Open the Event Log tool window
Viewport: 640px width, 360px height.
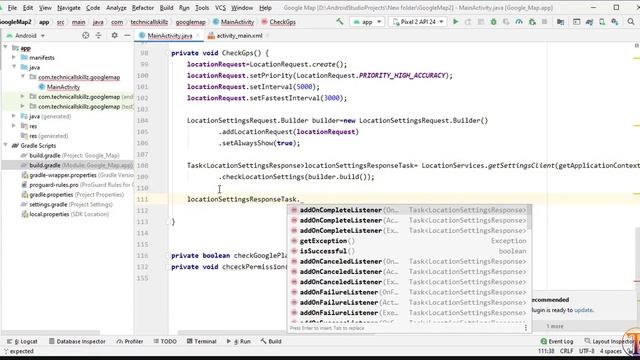click(x=557, y=341)
